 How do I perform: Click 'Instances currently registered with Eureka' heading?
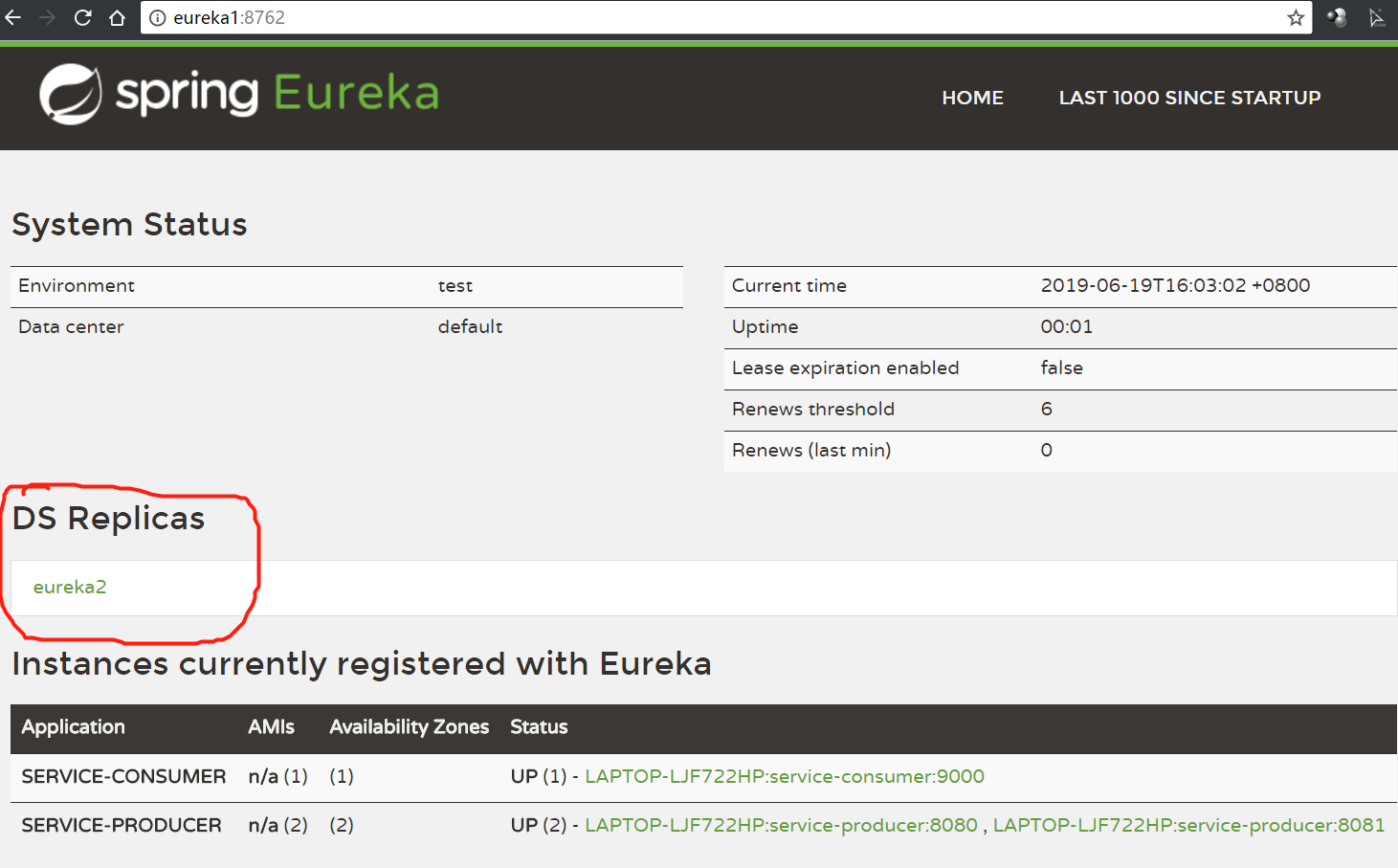(362, 663)
